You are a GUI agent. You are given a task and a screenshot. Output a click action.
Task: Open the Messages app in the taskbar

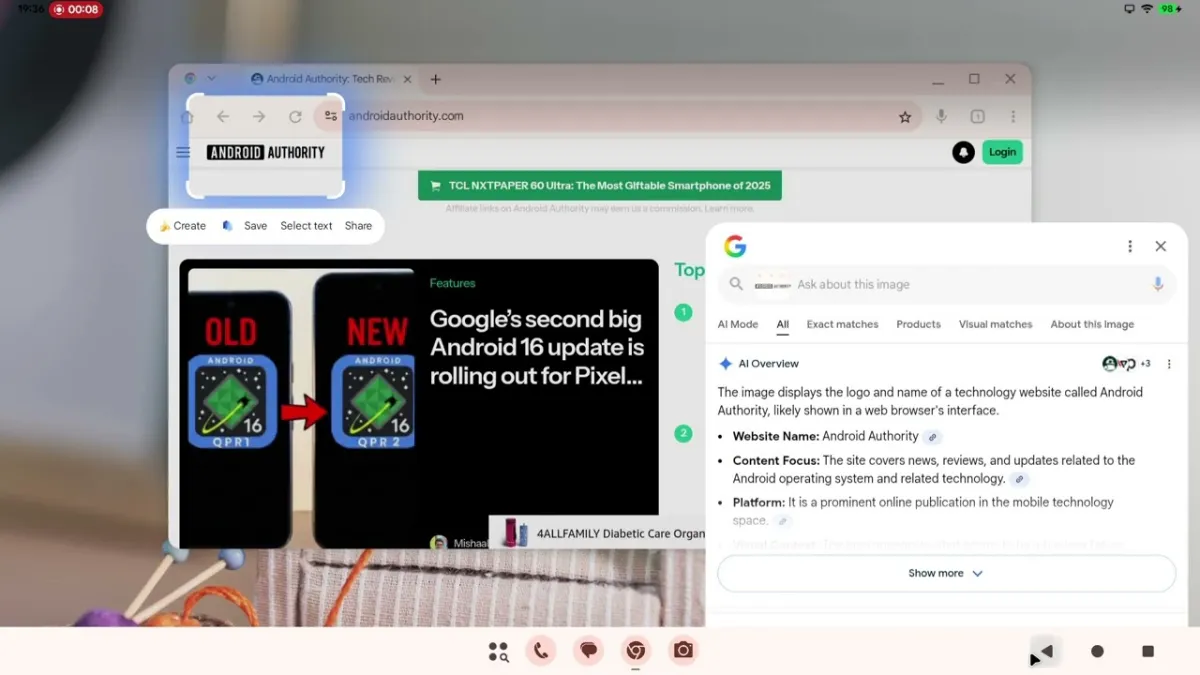pyautogui.click(x=589, y=651)
